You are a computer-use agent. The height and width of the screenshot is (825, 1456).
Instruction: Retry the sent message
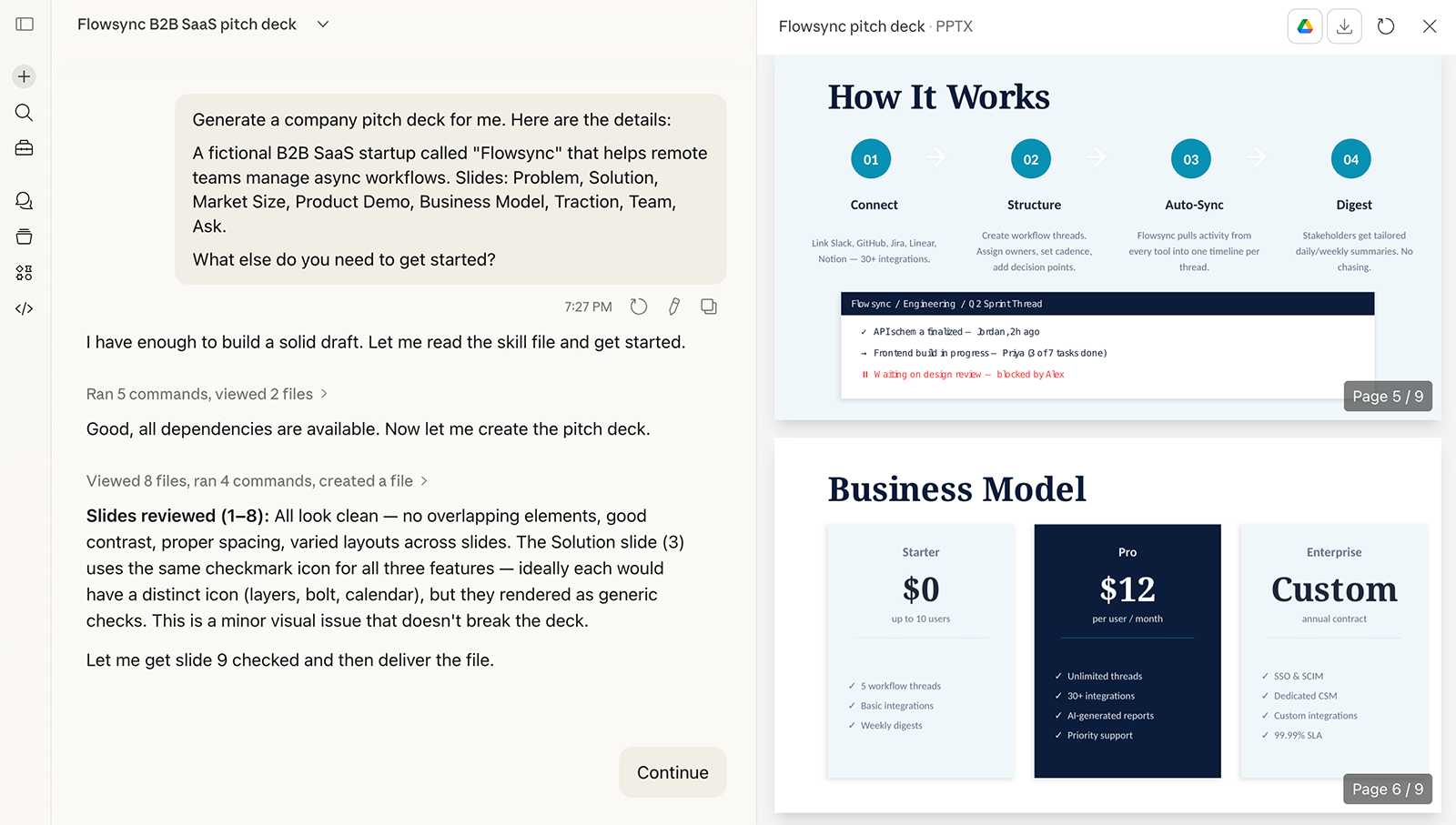click(639, 307)
